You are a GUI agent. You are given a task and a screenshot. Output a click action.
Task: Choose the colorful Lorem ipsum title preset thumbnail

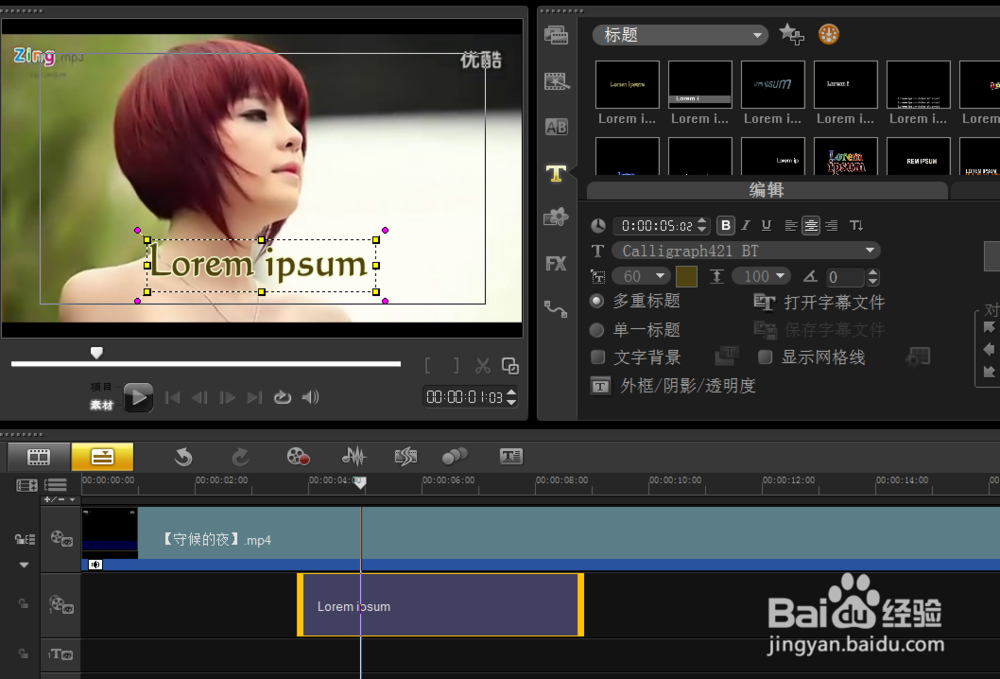click(846, 157)
